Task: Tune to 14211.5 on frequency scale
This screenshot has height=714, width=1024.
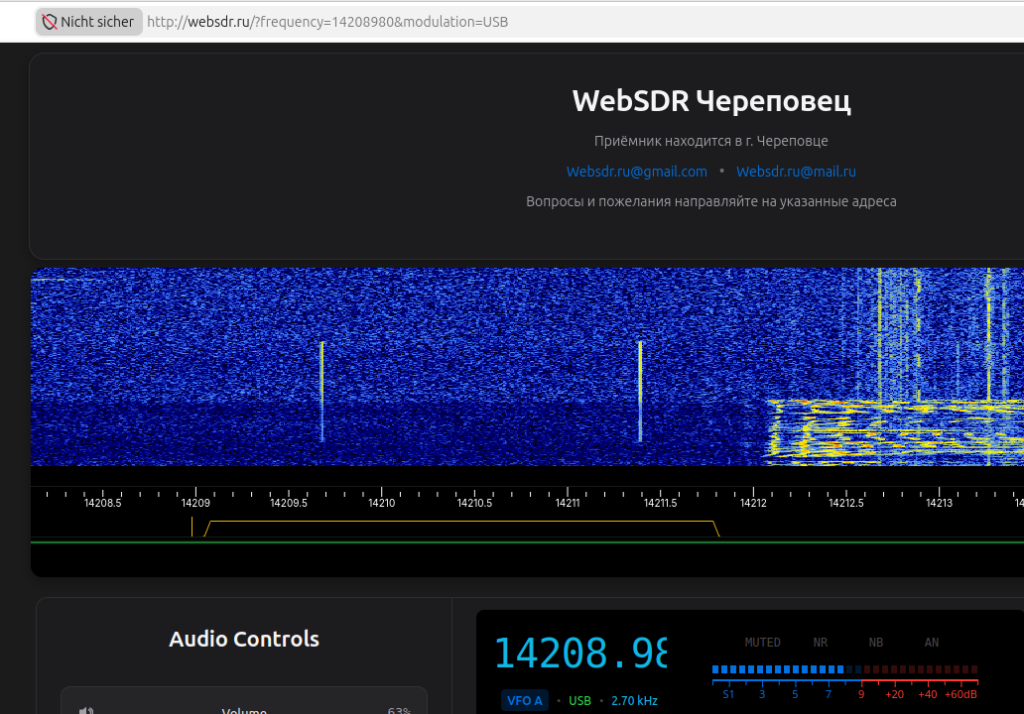Action: 660,503
